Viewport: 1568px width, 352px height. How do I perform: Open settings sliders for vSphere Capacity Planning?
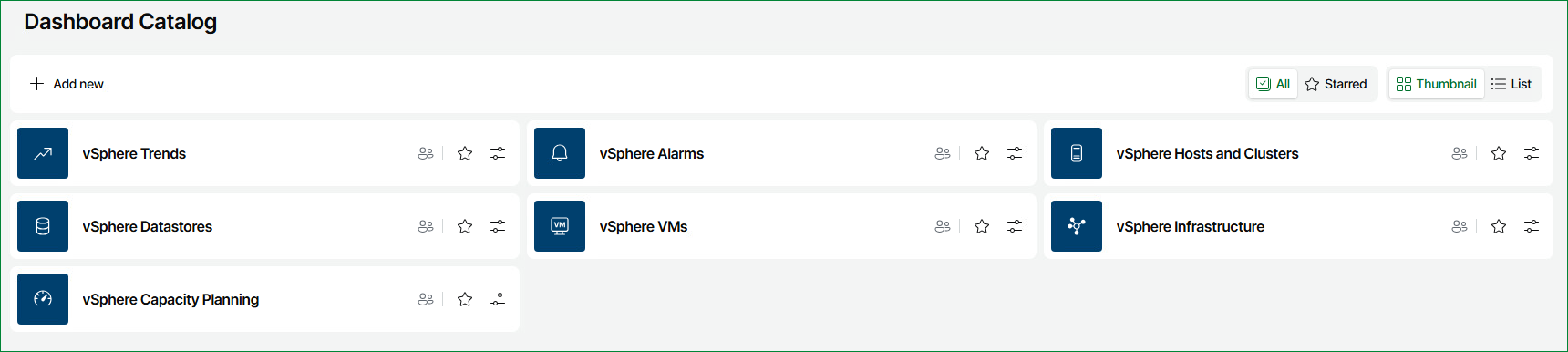[x=498, y=299]
